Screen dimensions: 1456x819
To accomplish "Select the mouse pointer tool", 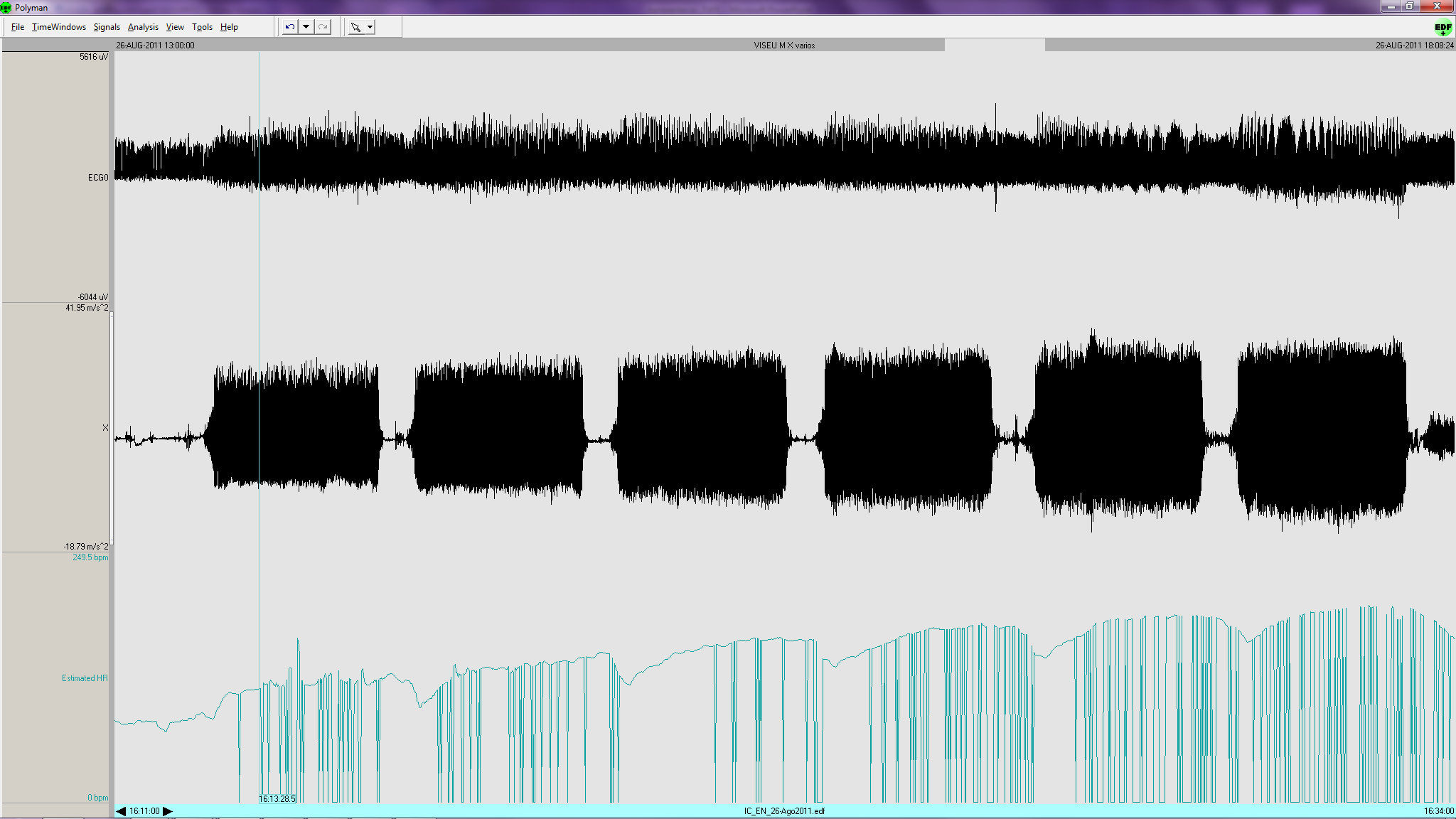I will coord(356,27).
